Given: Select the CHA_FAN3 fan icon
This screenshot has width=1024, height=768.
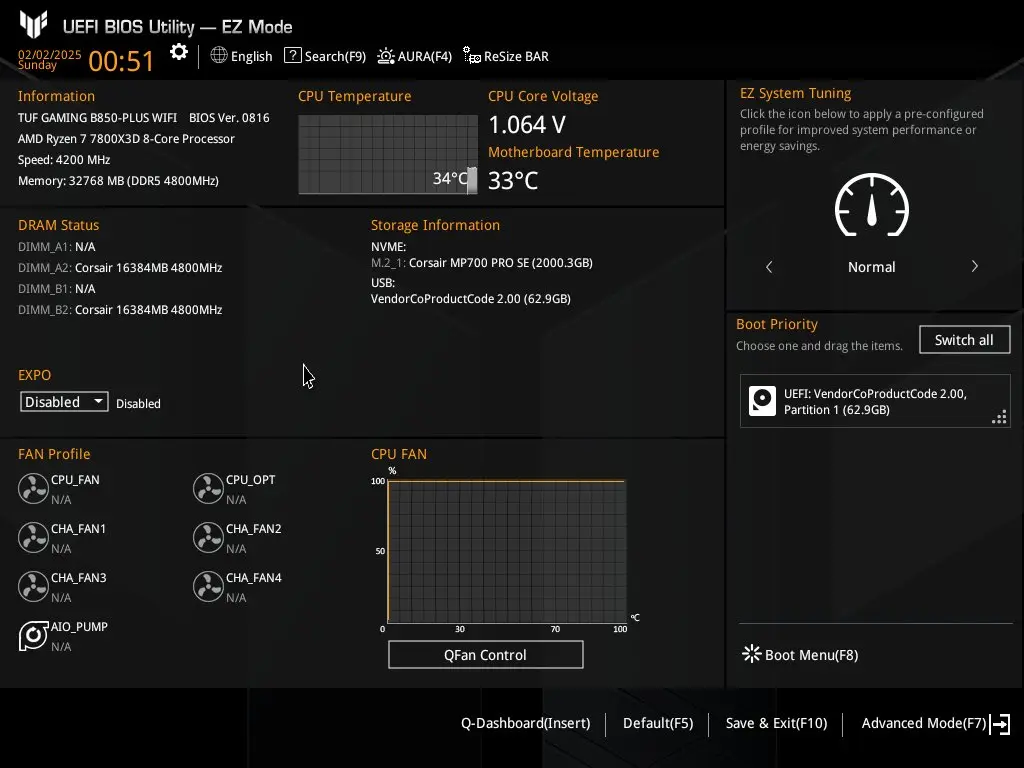Looking at the screenshot, I should click(x=33, y=586).
